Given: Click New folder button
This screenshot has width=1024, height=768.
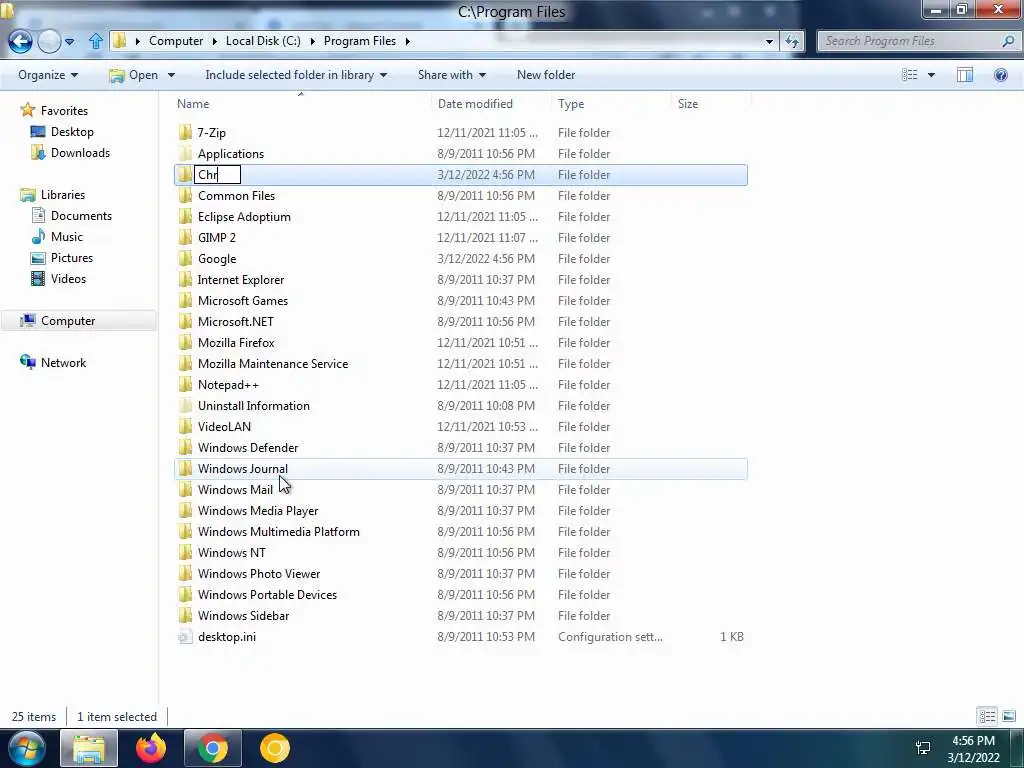Looking at the screenshot, I should point(546,75).
